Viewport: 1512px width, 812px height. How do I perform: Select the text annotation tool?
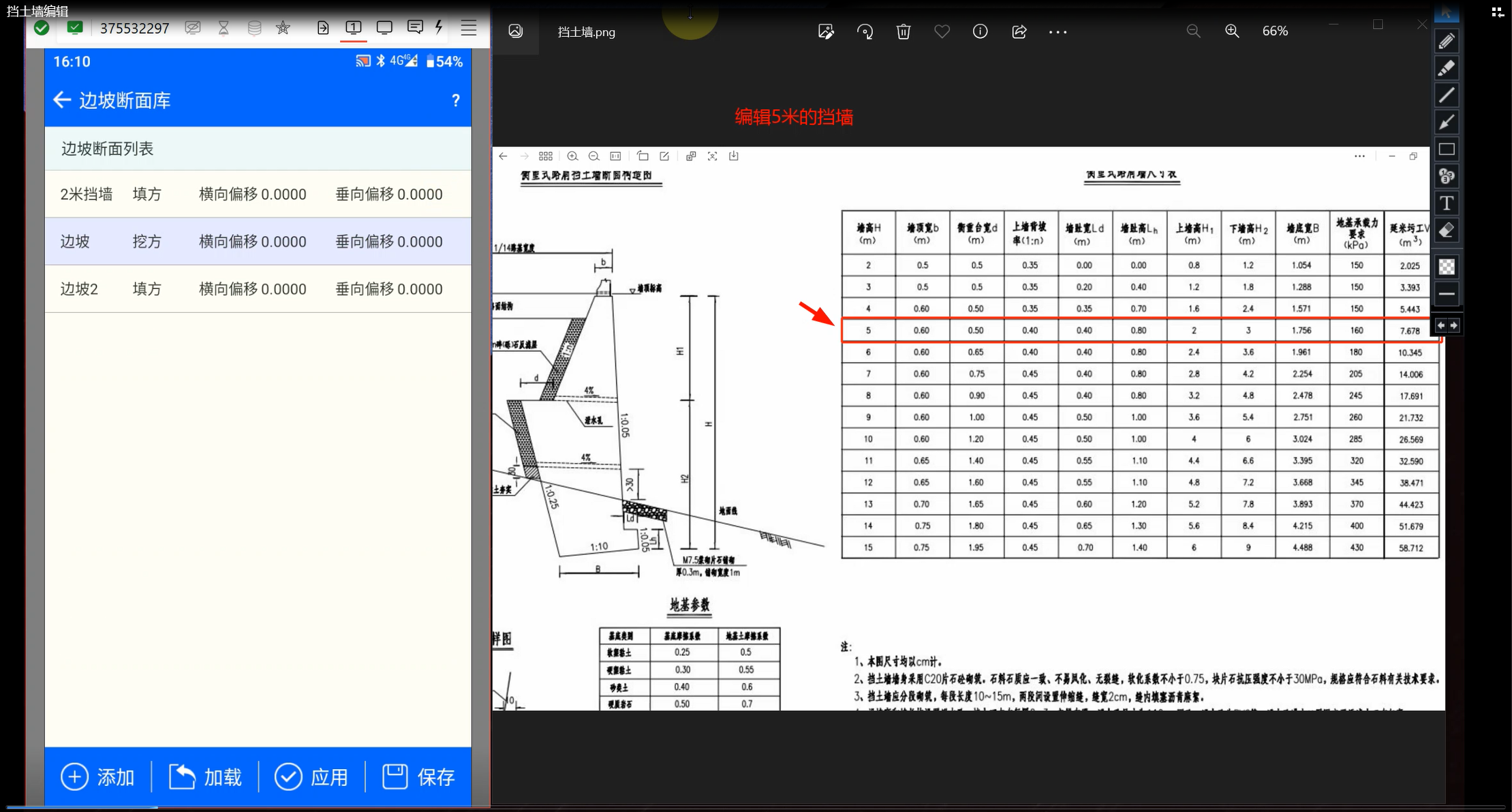pyautogui.click(x=1446, y=203)
